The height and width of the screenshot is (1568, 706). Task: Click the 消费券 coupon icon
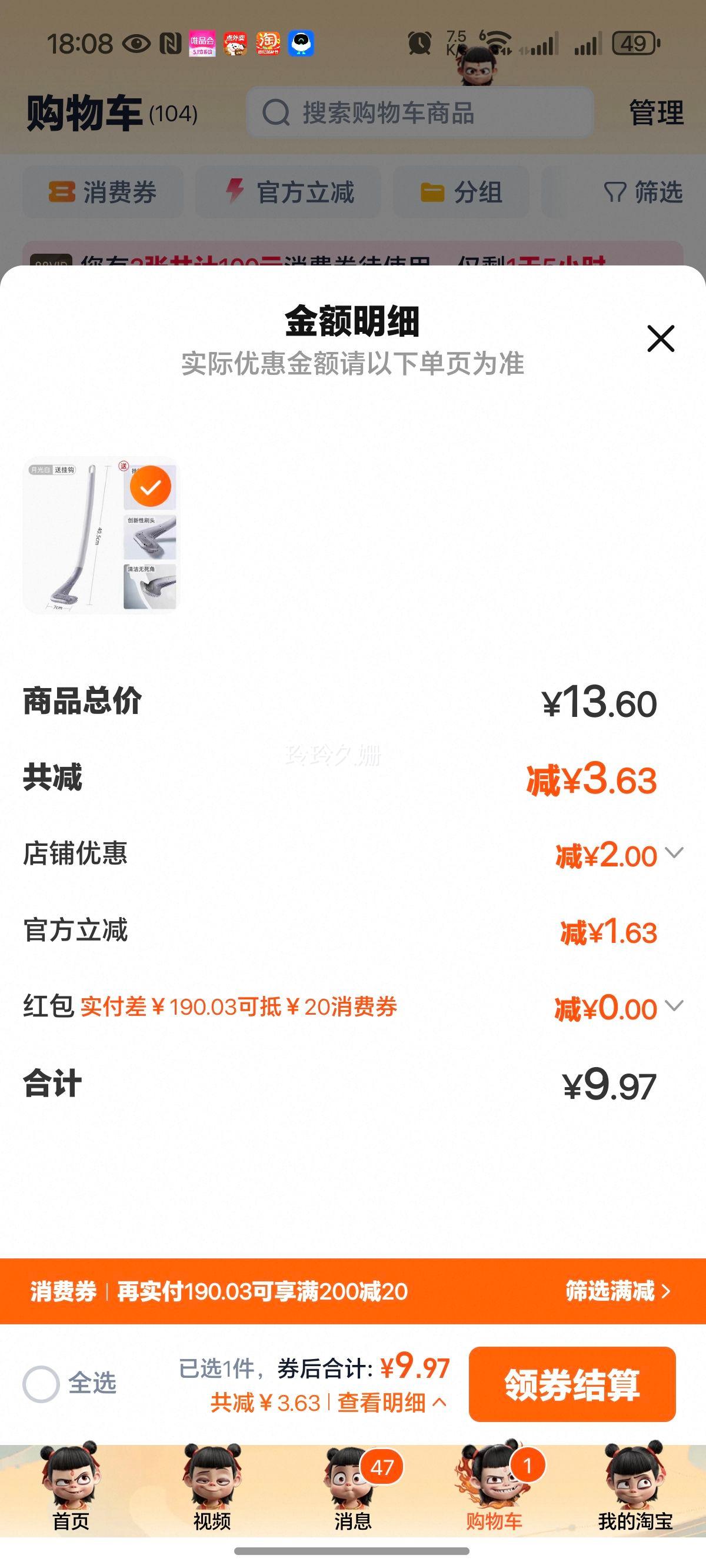pyautogui.click(x=62, y=192)
